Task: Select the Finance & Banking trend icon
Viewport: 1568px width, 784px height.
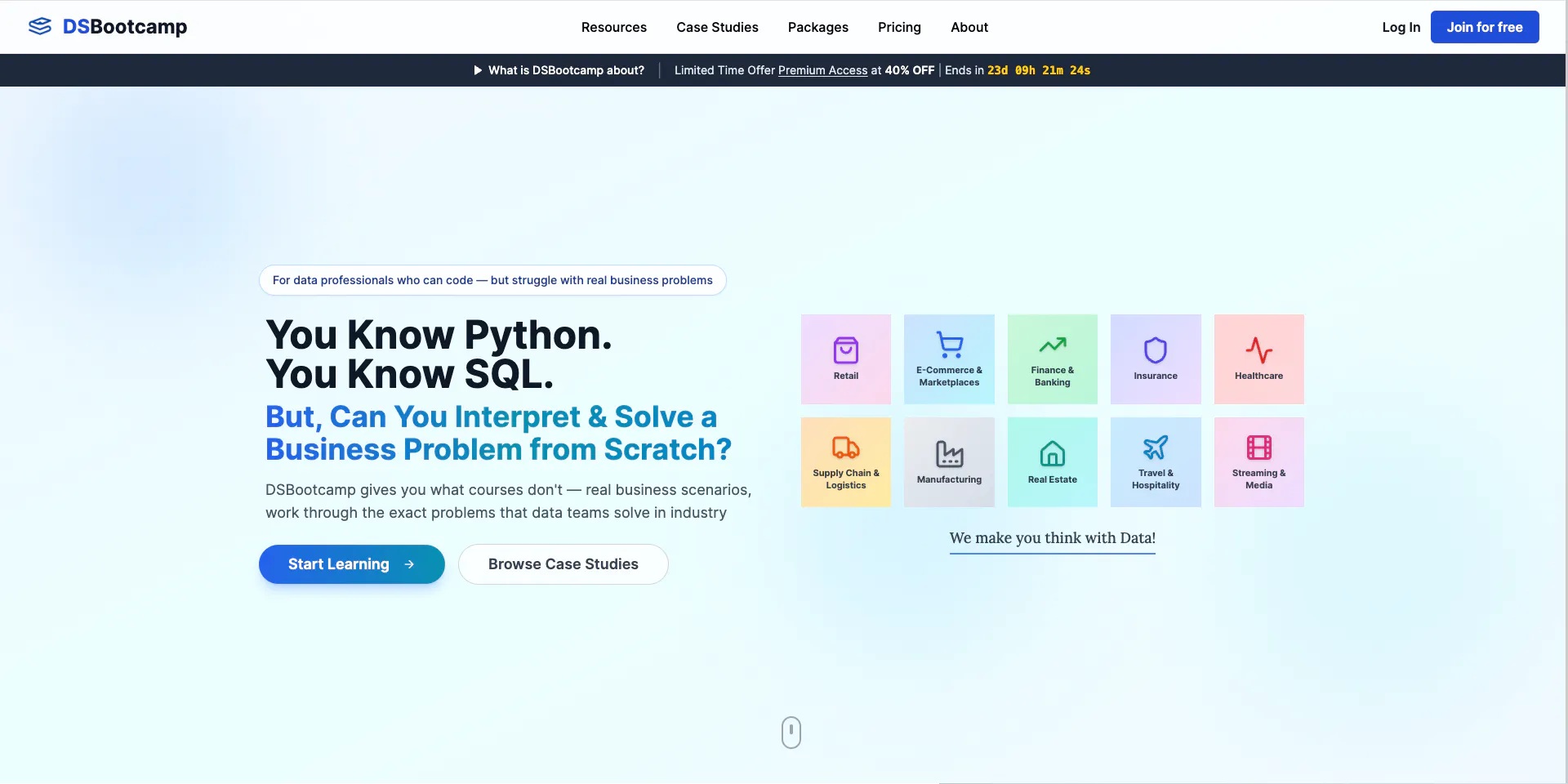Action: pyautogui.click(x=1053, y=345)
